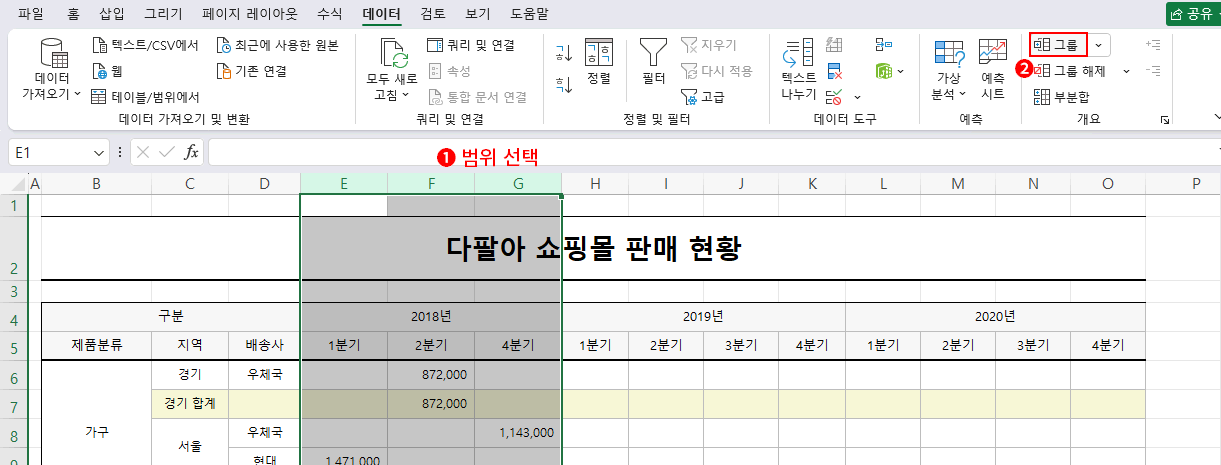Click the data validation icon
Viewport: 1221px width, 465px height.
click(833, 97)
